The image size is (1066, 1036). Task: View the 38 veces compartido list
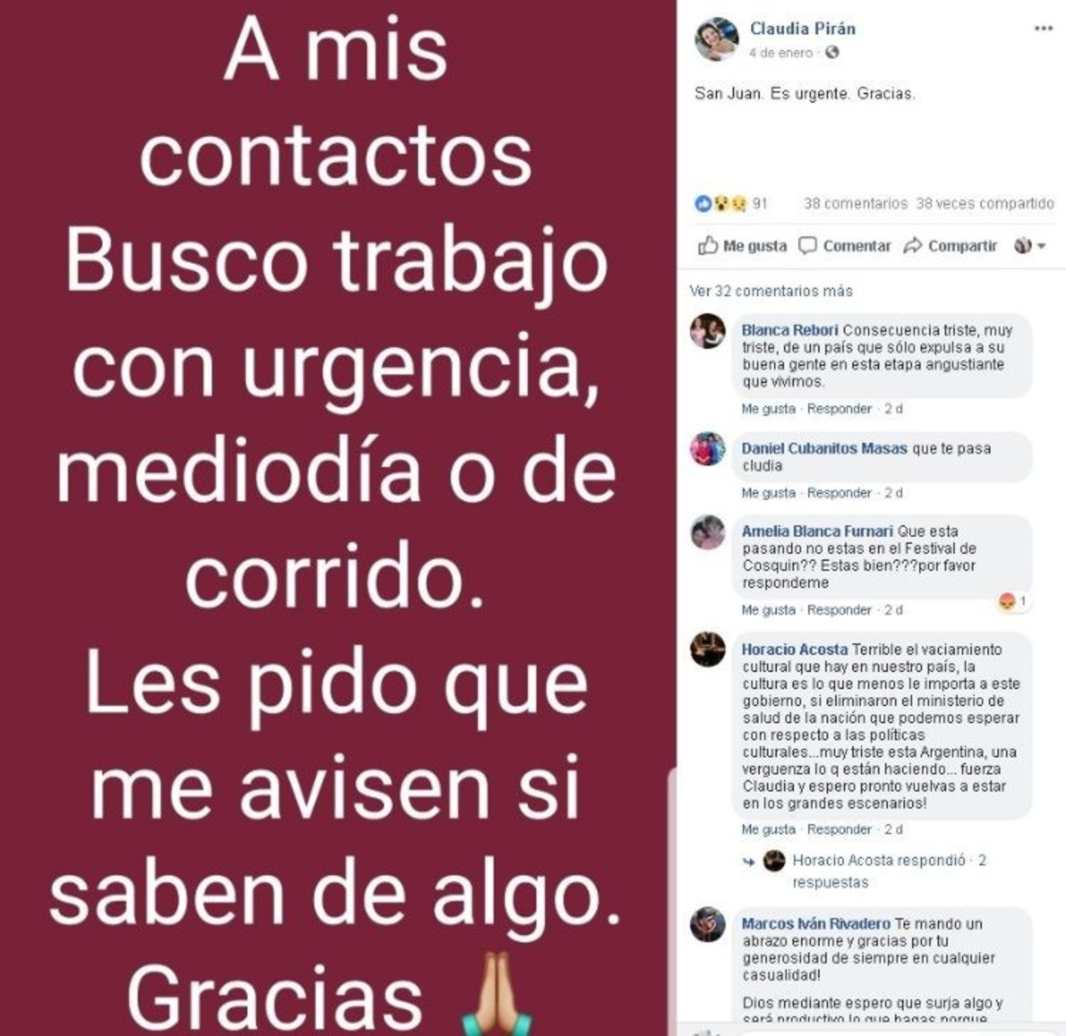tap(984, 203)
